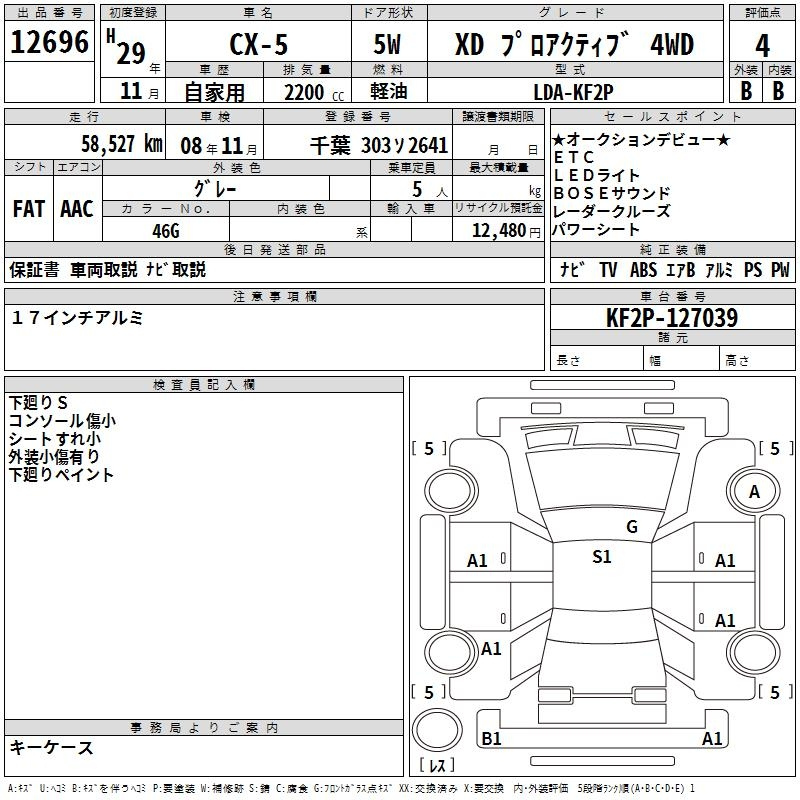Click the tire marked A in the diagram
This screenshot has width=800, height=800.
click(x=754, y=492)
